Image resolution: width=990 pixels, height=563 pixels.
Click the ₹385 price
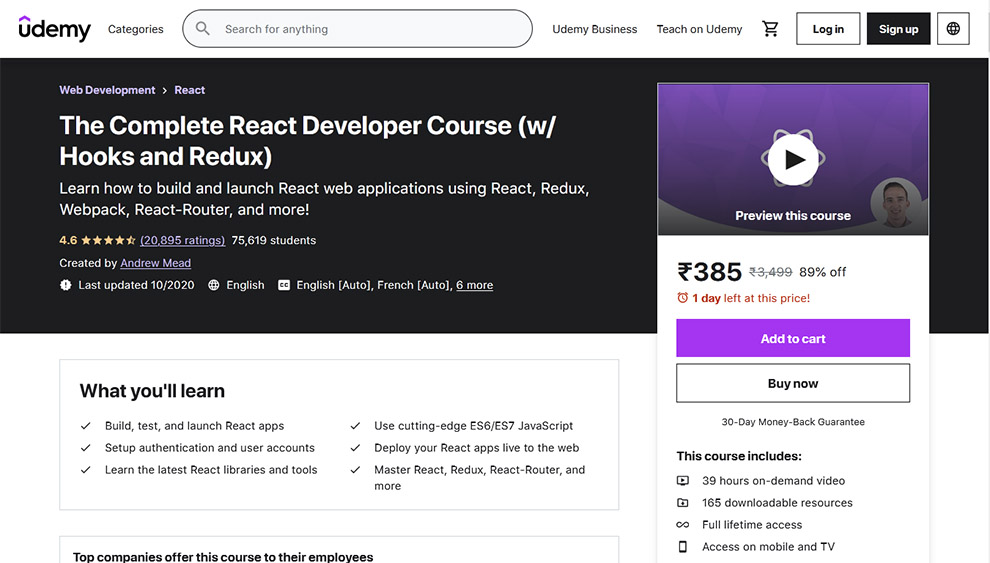(x=709, y=272)
